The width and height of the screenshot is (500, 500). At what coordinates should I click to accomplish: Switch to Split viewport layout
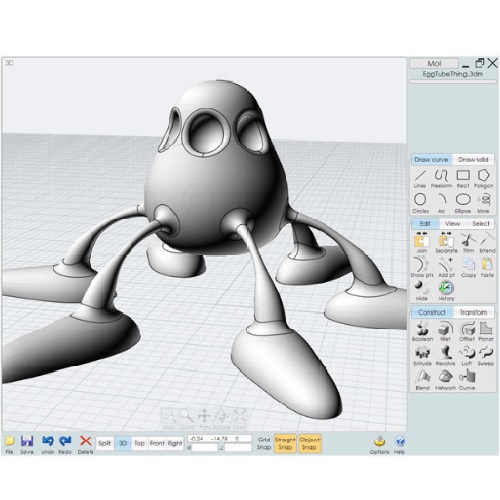(105, 443)
